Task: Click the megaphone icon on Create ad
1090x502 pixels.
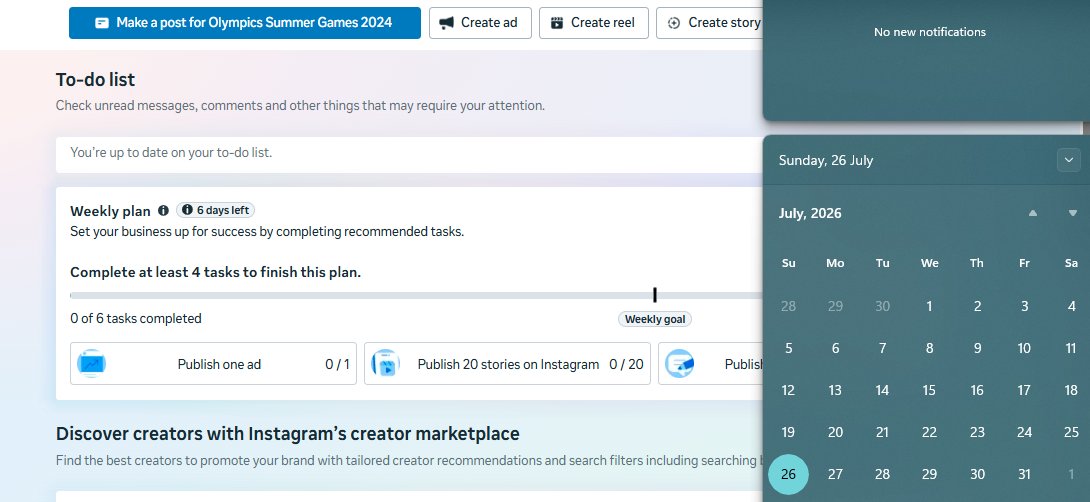Action: coord(447,23)
